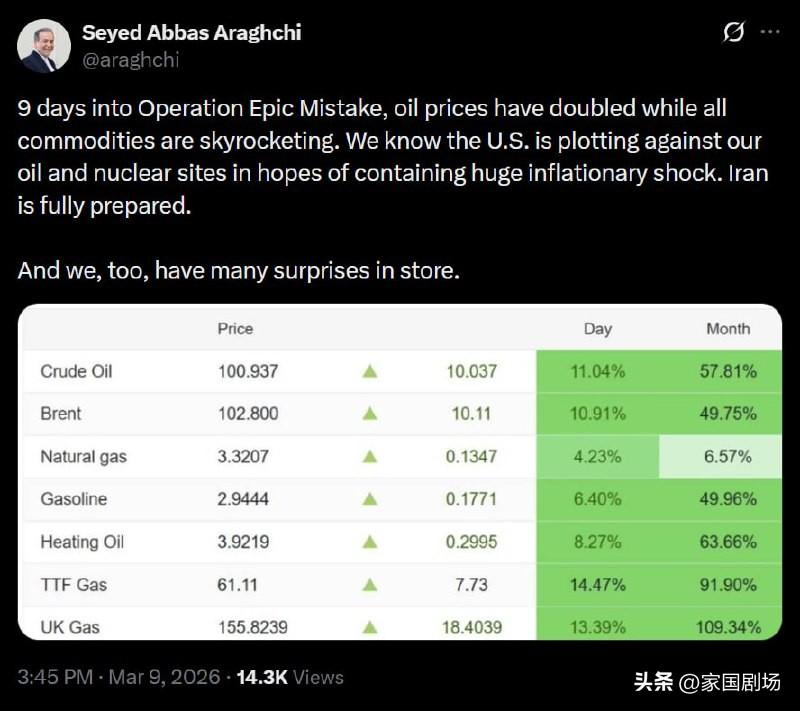Open the Seyed Abbas Araghchi display name link
Viewport: 800px width, 711px height.
[x=191, y=32]
